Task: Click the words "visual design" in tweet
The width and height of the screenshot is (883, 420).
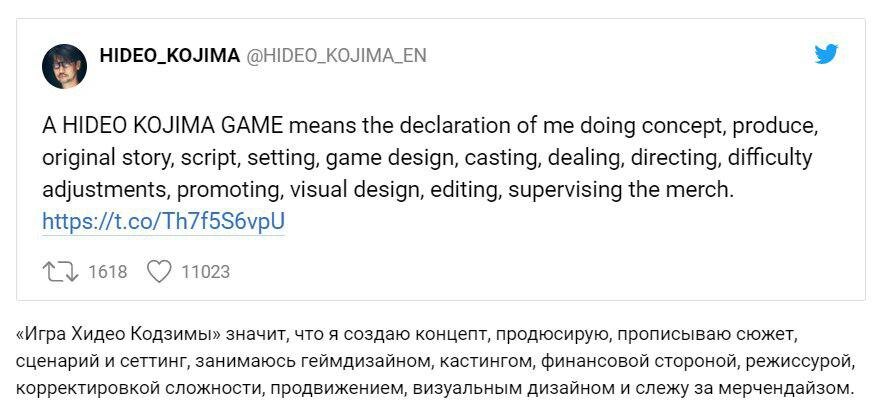Action: (x=355, y=190)
